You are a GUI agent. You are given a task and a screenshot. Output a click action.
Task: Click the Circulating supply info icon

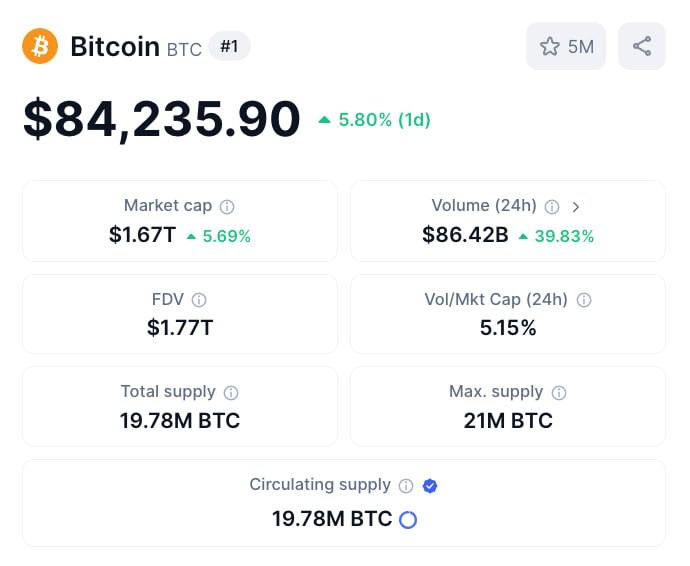coord(406,486)
